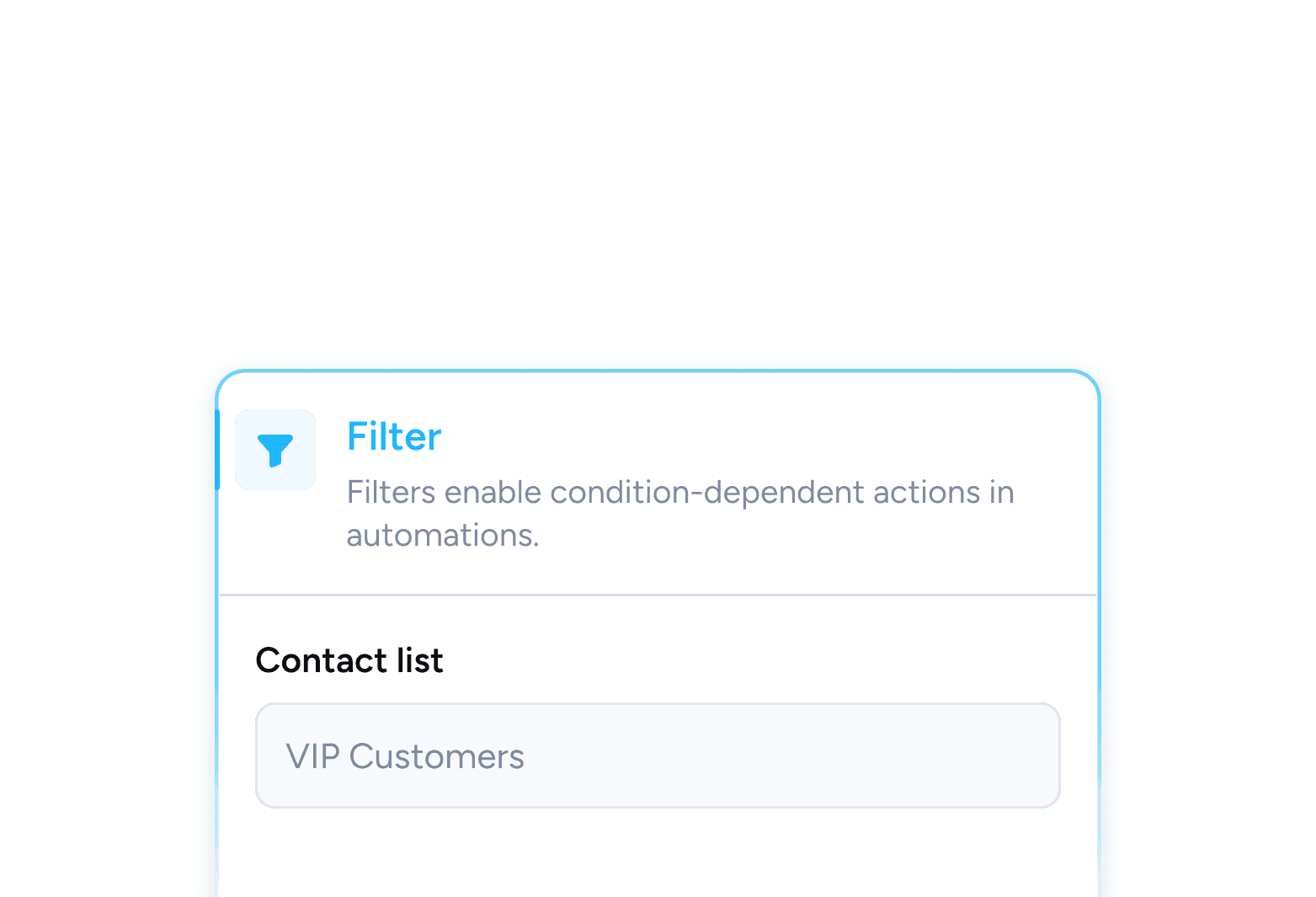1316x897 pixels.
Task: Click the Filters description text
Action: tap(679, 513)
